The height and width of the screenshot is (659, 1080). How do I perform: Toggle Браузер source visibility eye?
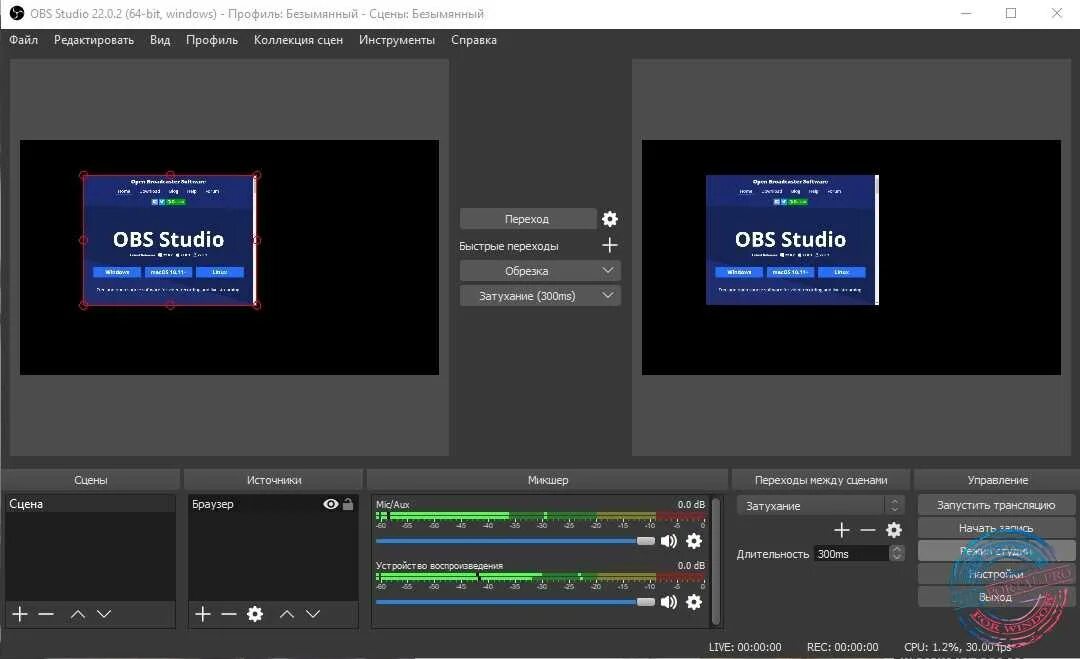pyautogui.click(x=331, y=504)
